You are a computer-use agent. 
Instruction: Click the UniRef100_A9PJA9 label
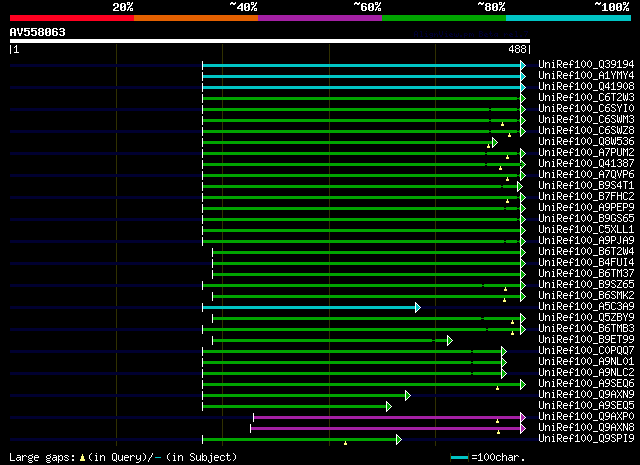pos(586,240)
